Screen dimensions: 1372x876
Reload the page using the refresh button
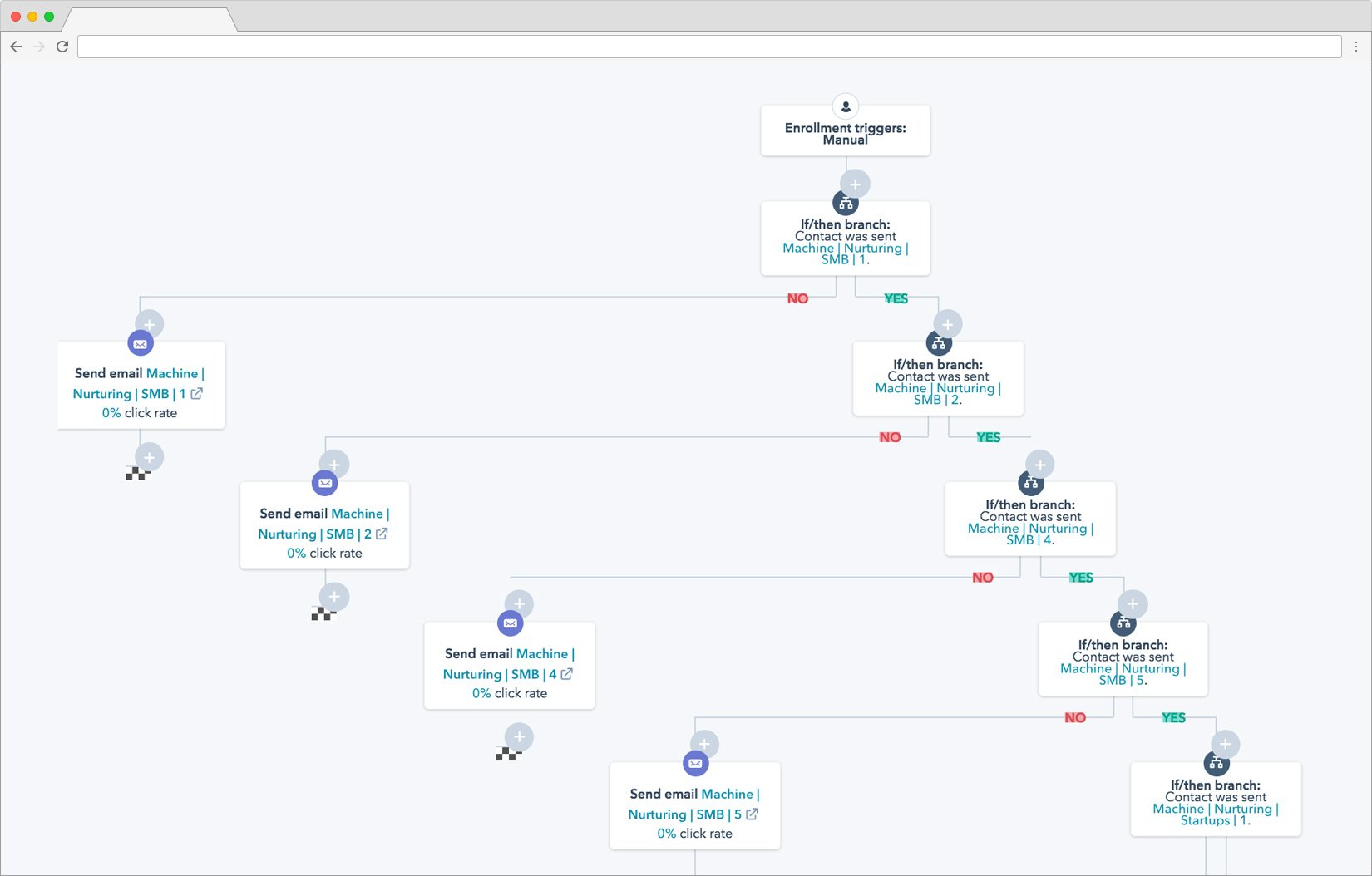point(63,47)
